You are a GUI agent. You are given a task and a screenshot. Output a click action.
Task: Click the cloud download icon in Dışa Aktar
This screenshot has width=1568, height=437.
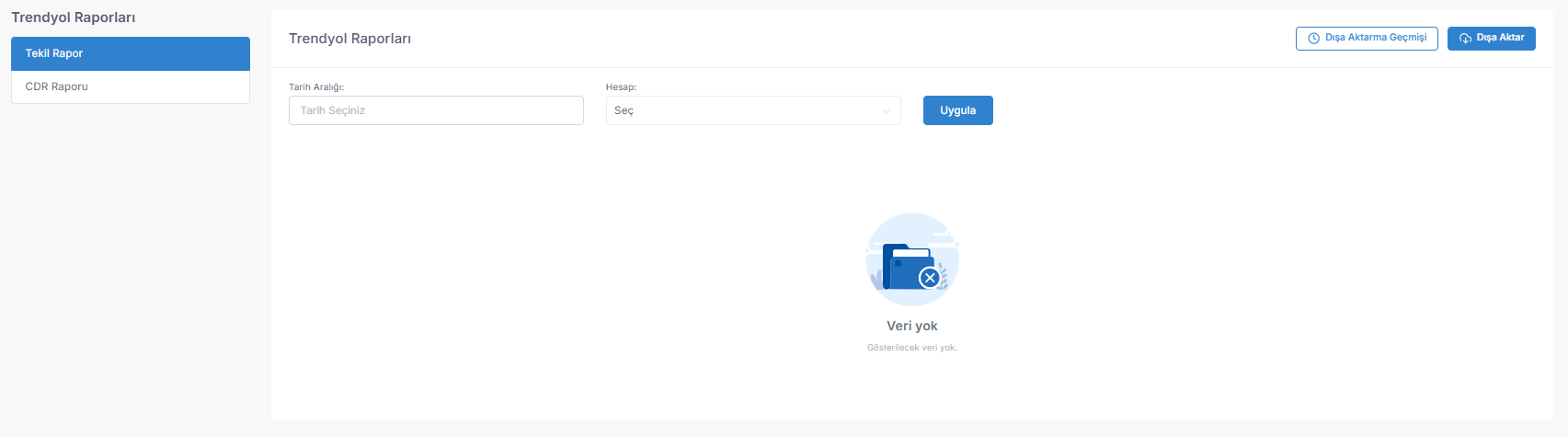[x=1465, y=39]
